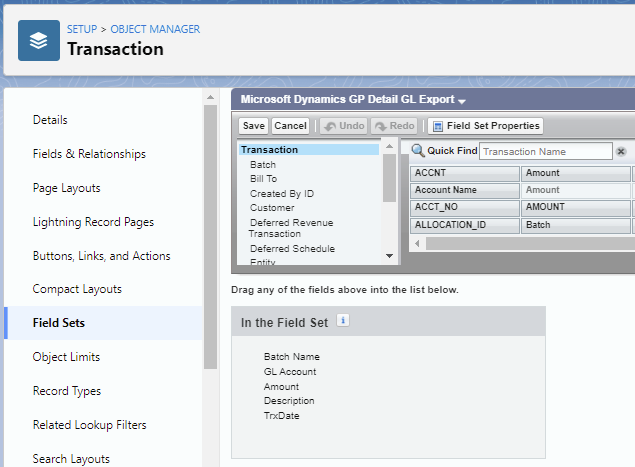Viewport: 635px width, 467px height.
Task: Select Deferred Schedule in the object tree
Action: pos(292,248)
